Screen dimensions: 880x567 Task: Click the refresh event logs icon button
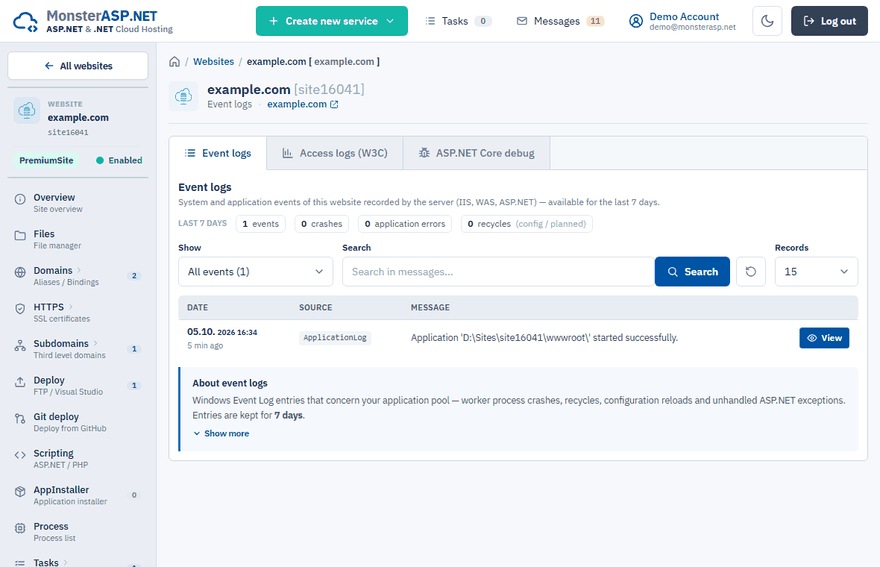[x=750, y=272]
